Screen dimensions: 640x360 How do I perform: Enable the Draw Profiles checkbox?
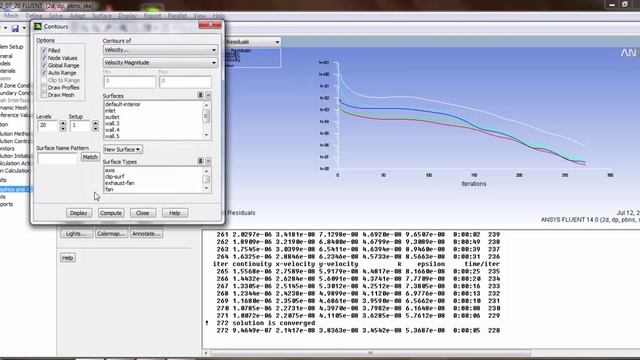tap(44, 88)
